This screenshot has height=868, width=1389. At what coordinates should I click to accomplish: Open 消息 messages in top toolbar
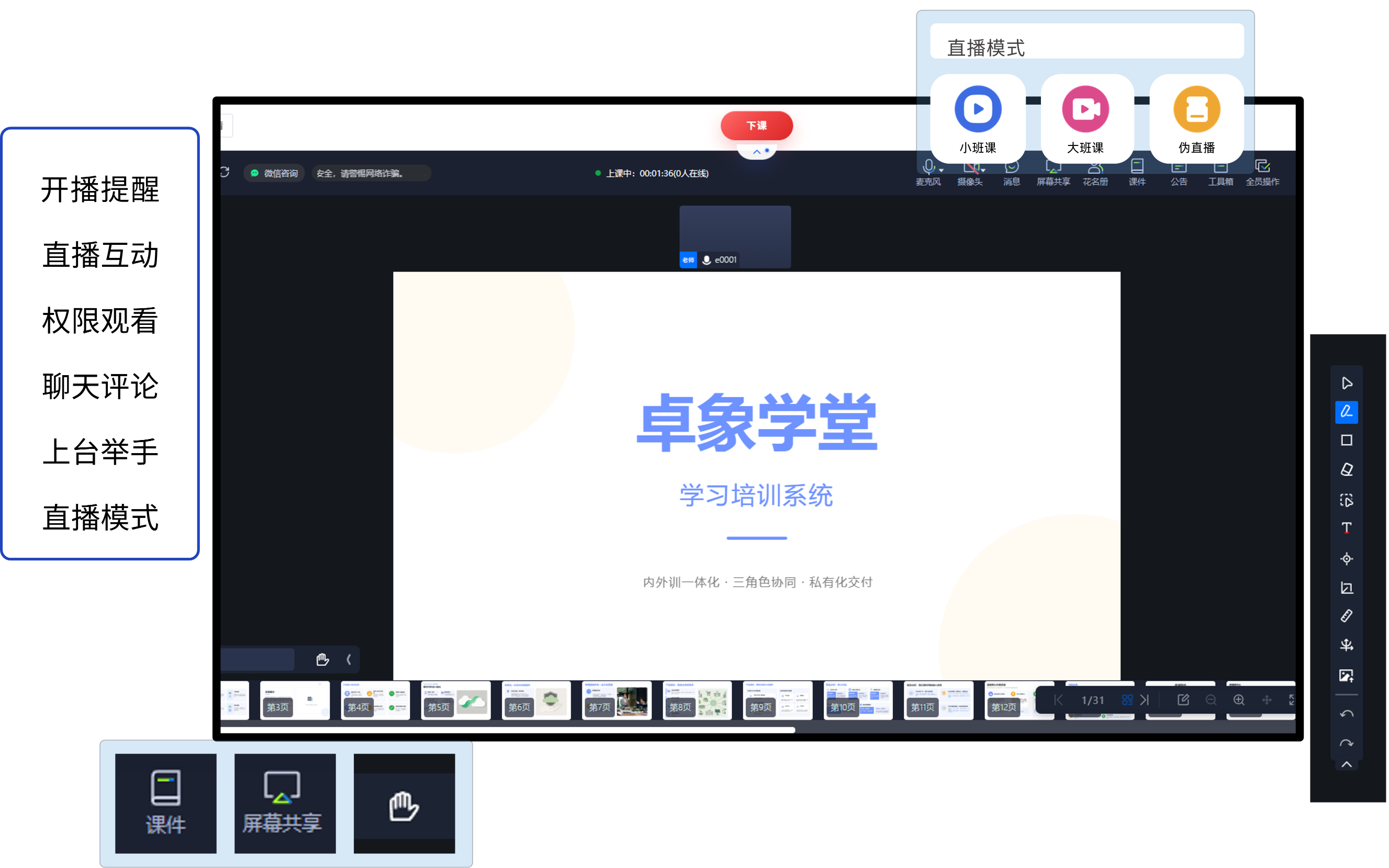click(x=1011, y=172)
